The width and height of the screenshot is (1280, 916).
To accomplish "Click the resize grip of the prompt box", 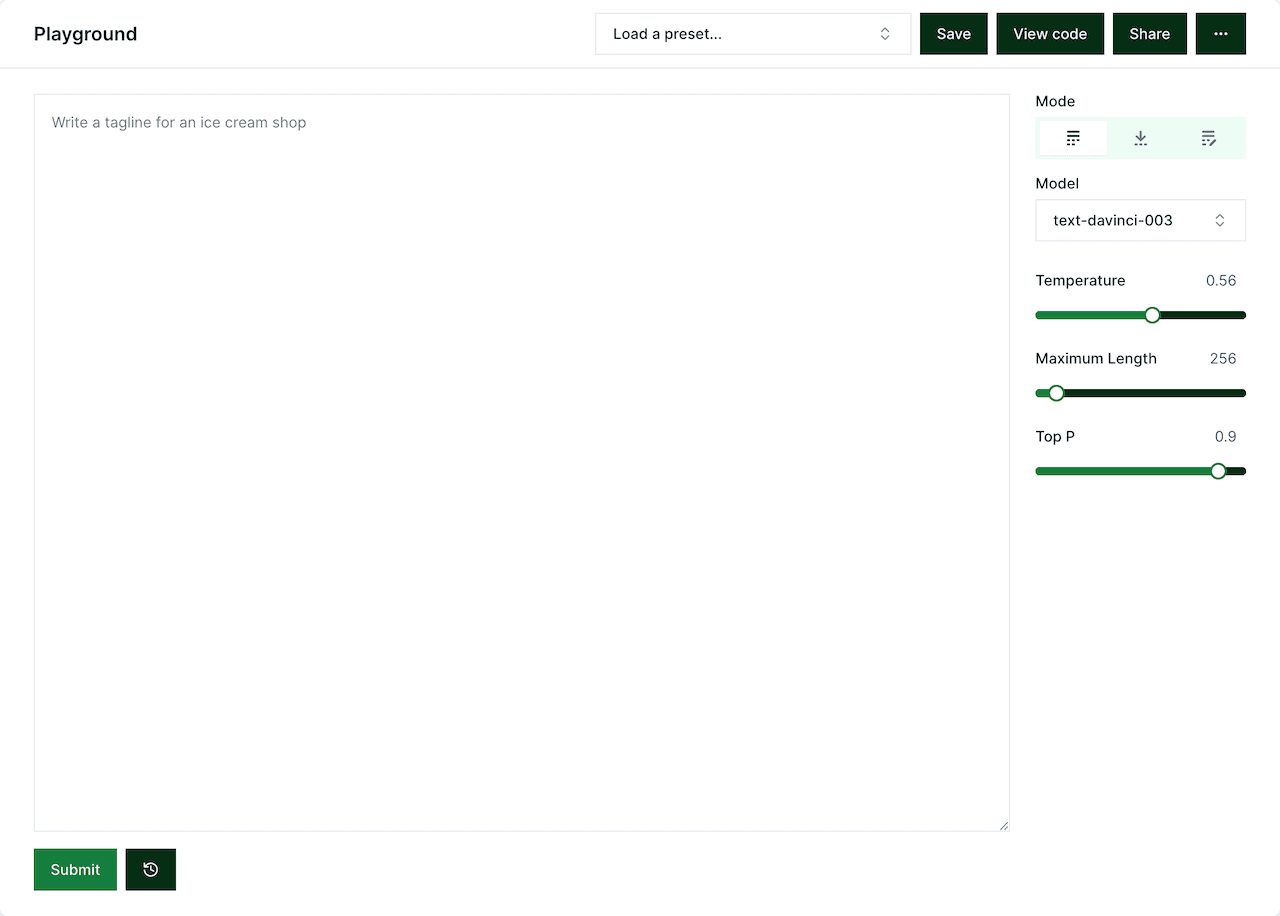I will point(1003,824).
